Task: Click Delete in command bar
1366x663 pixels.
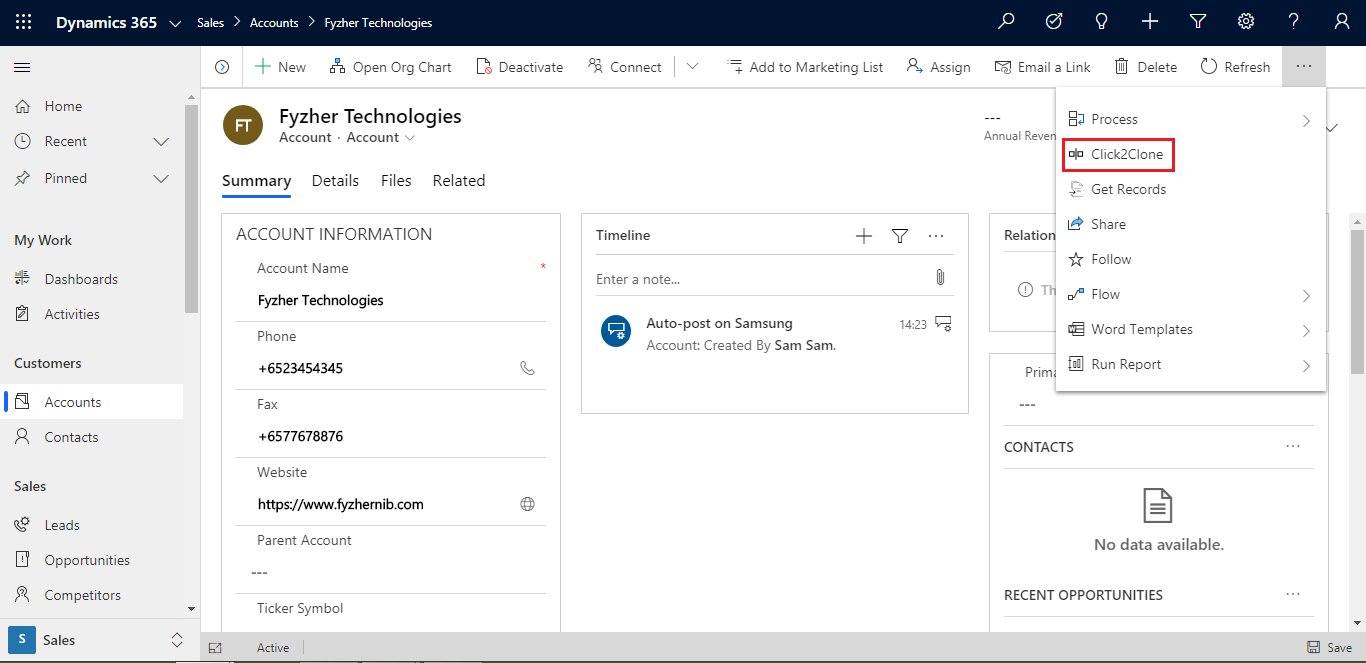Action: (1145, 67)
